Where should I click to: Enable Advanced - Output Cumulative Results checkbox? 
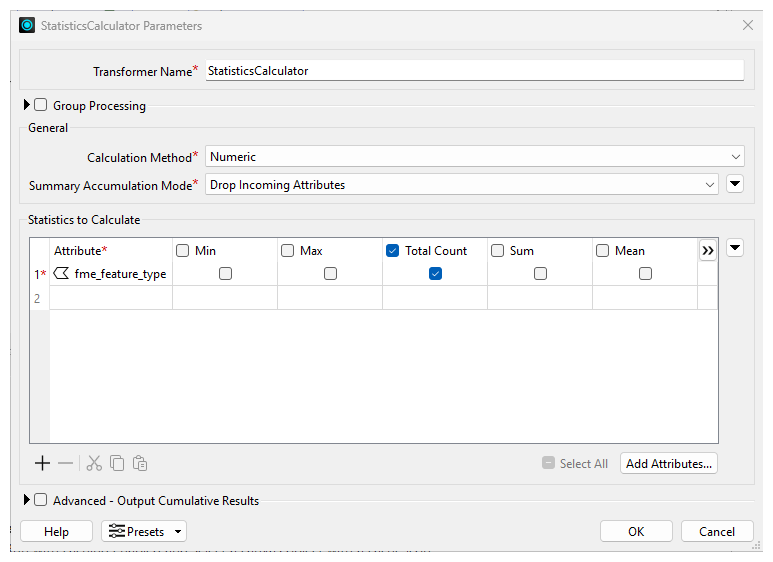click(40, 500)
